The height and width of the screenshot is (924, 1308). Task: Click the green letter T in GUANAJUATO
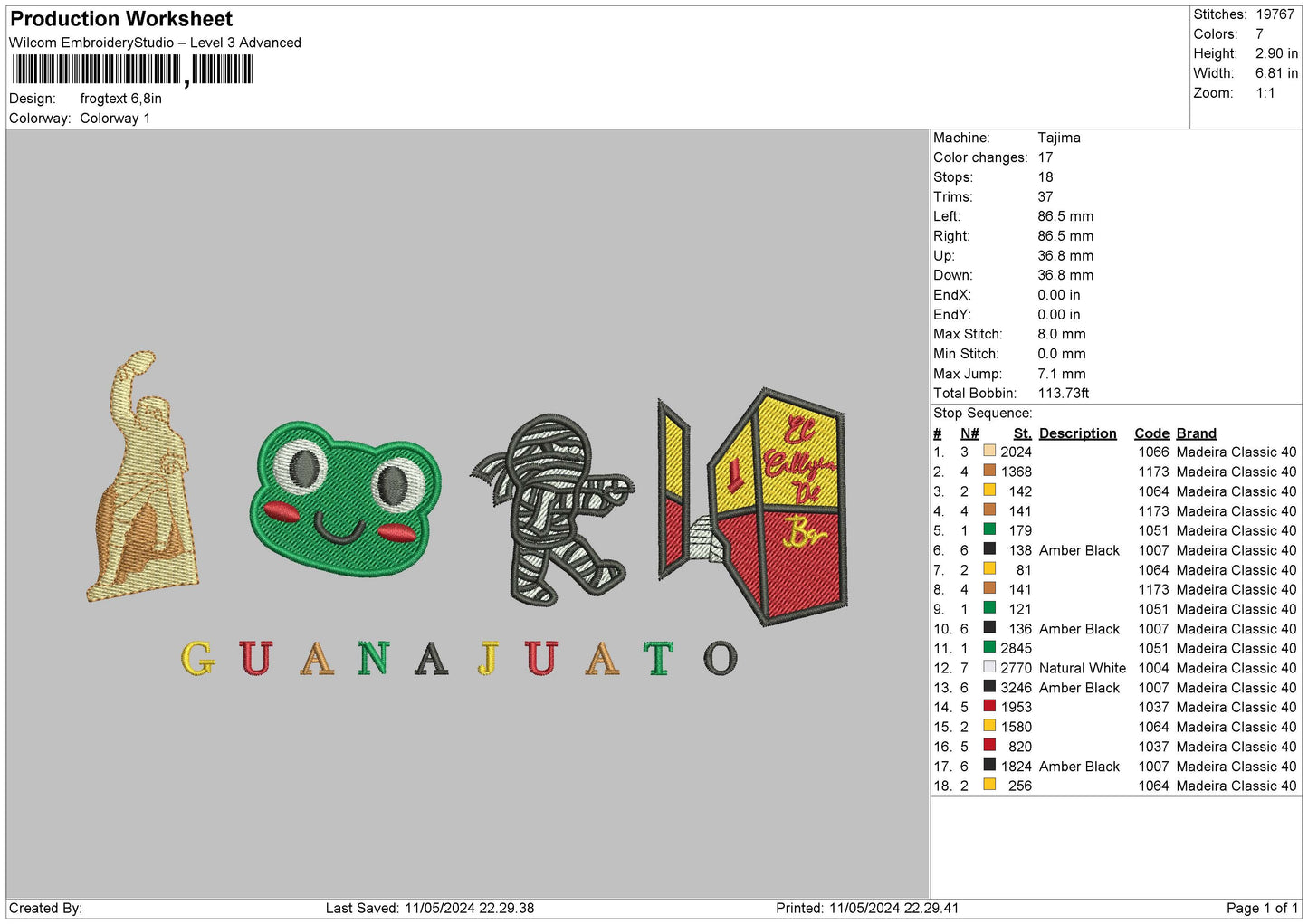click(x=658, y=658)
